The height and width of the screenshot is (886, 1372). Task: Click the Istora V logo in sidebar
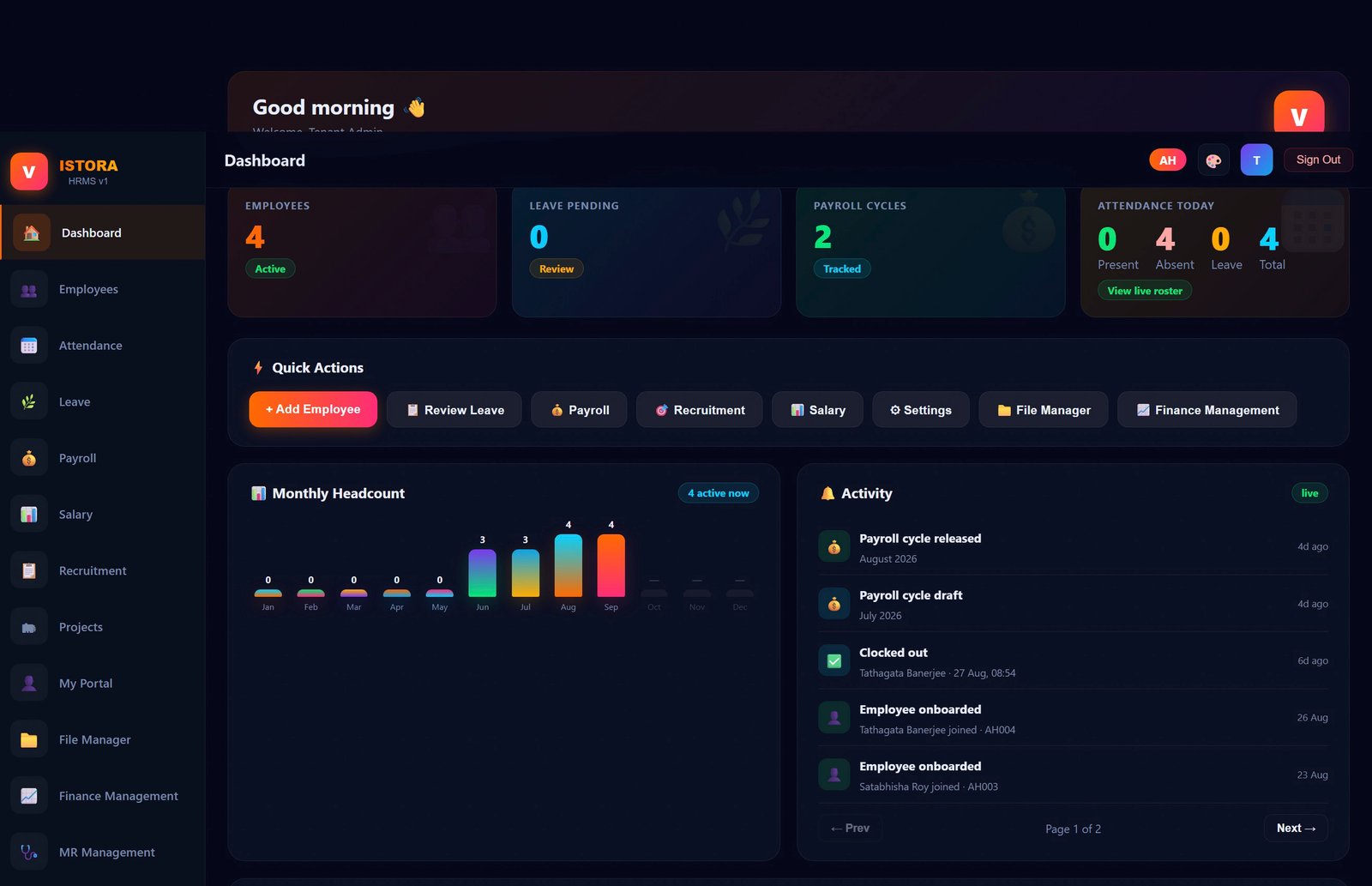29,172
